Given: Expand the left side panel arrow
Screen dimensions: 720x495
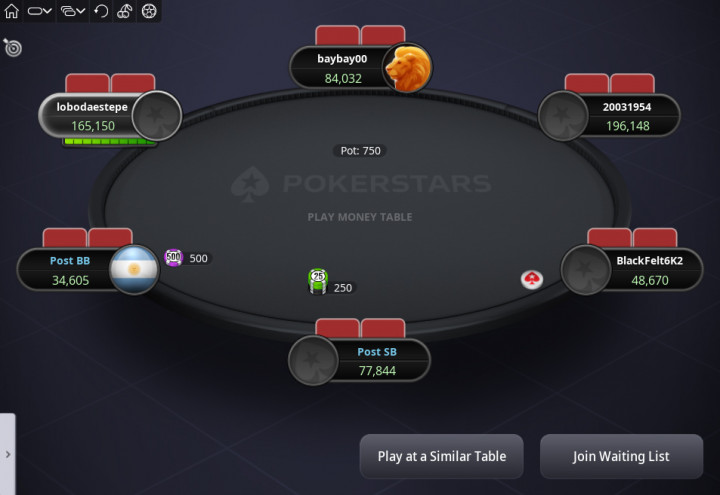Looking at the screenshot, I should (8, 454).
